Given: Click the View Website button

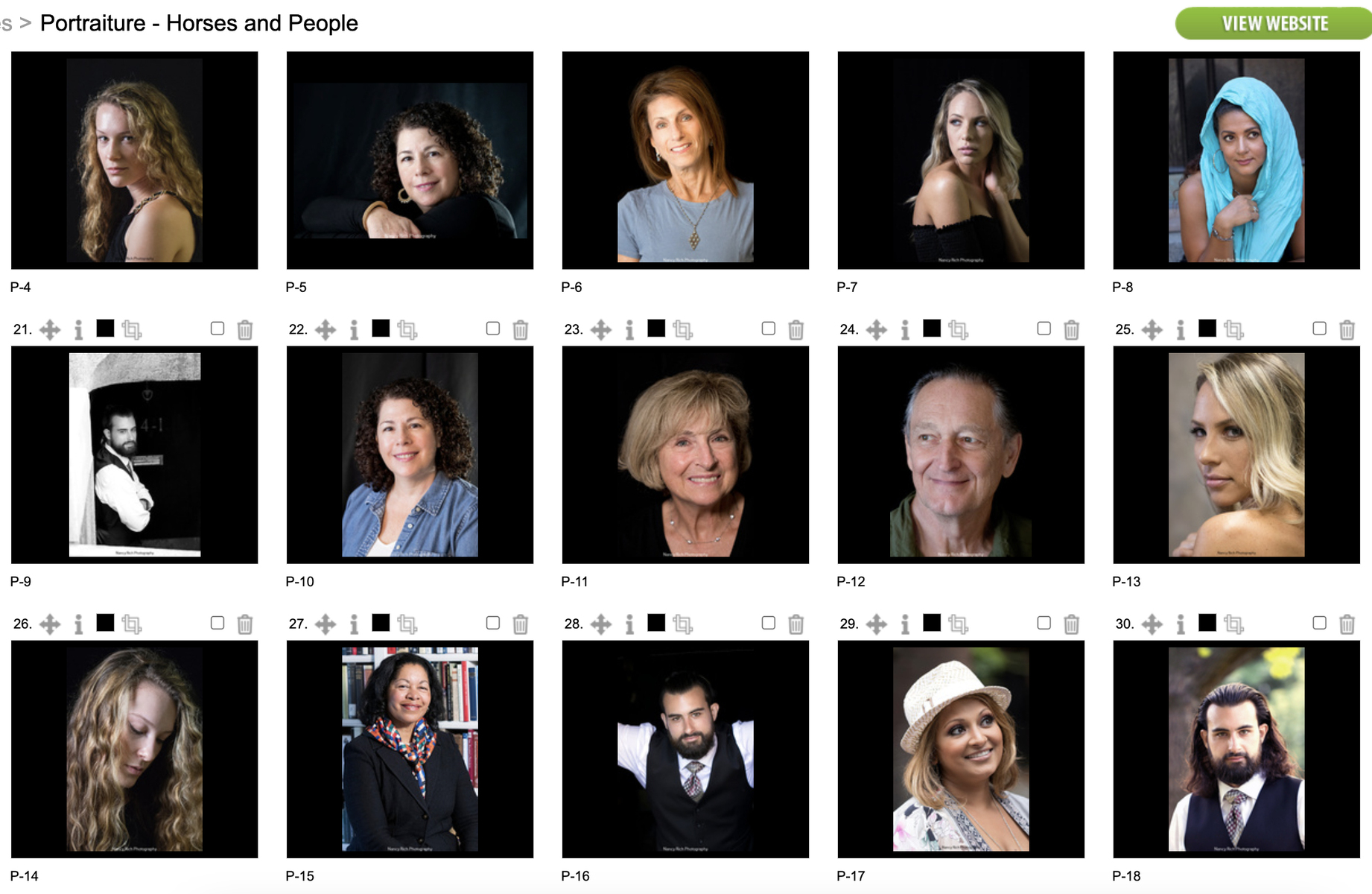Looking at the screenshot, I should [1274, 24].
